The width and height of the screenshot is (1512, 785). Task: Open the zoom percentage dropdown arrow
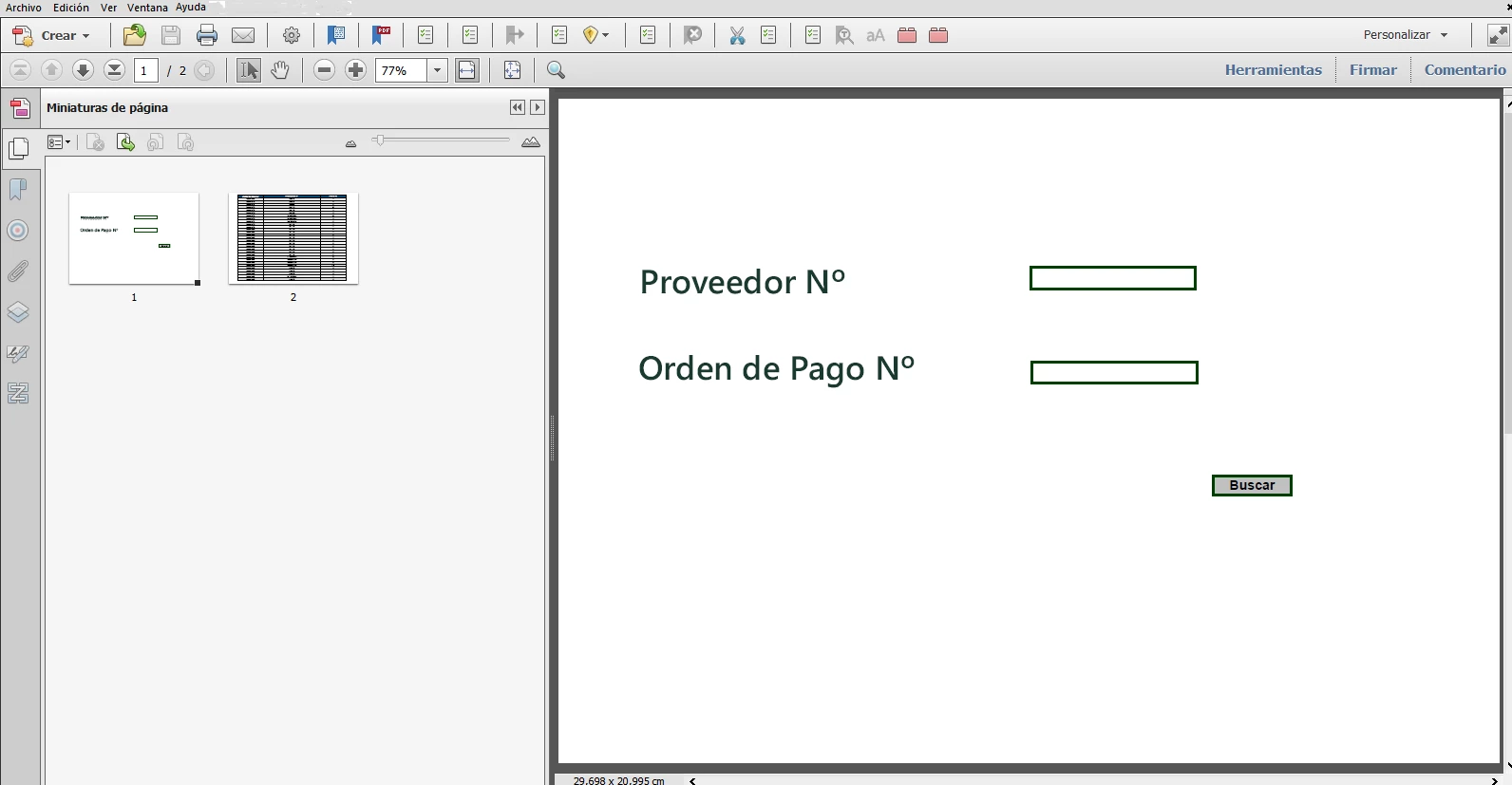tap(437, 70)
